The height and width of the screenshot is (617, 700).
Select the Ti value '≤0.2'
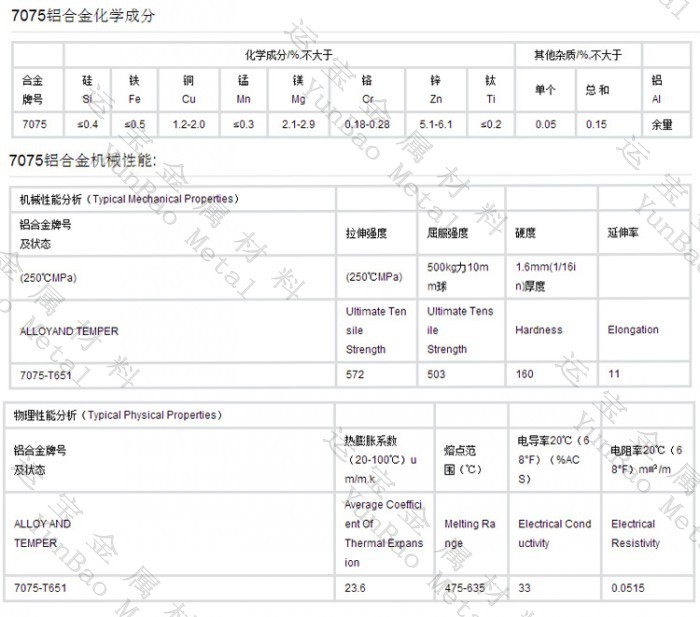pyautogui.click(x=491, y=124)
